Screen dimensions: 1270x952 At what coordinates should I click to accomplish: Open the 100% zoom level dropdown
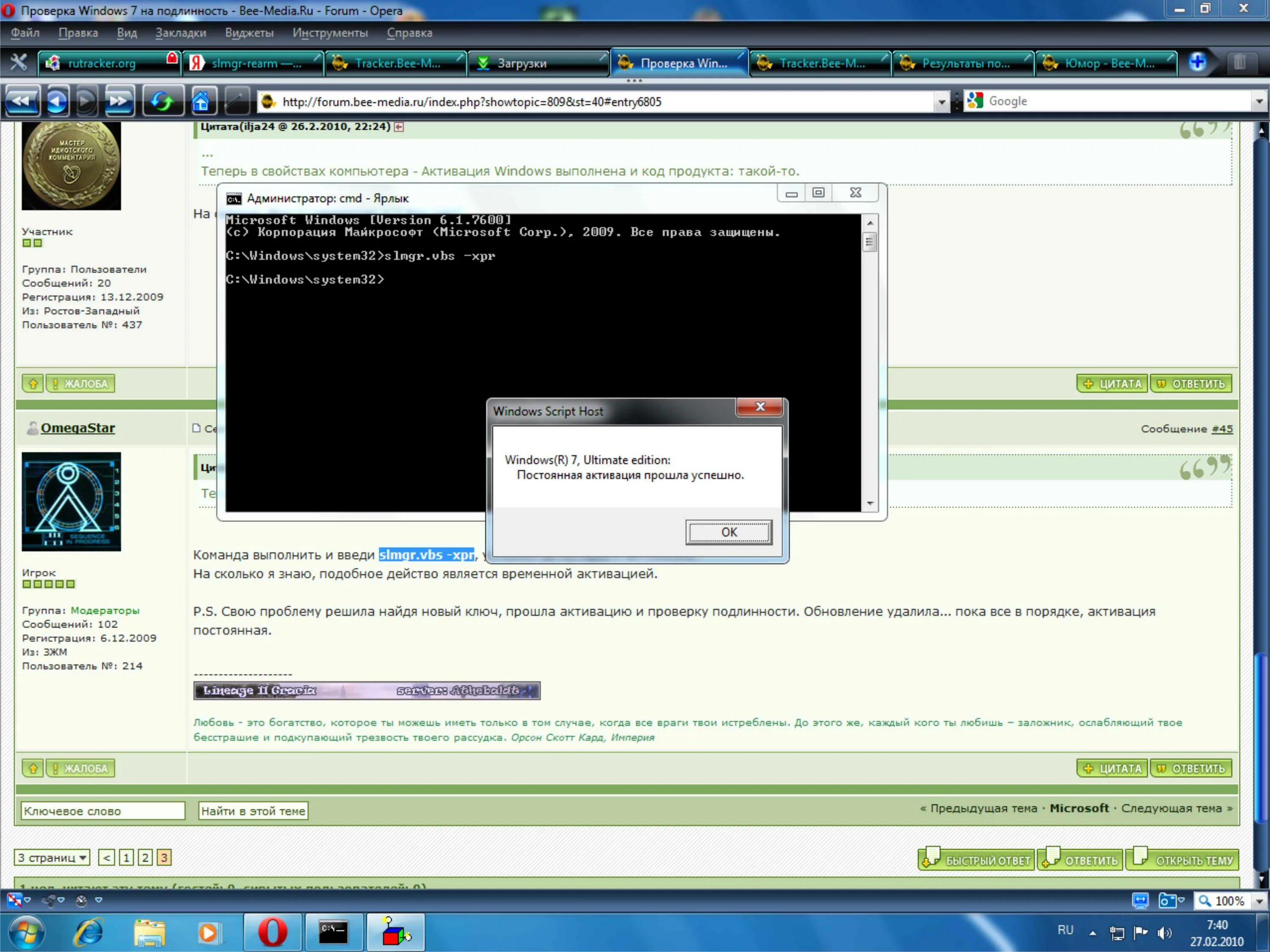(x=1259, y=901)
